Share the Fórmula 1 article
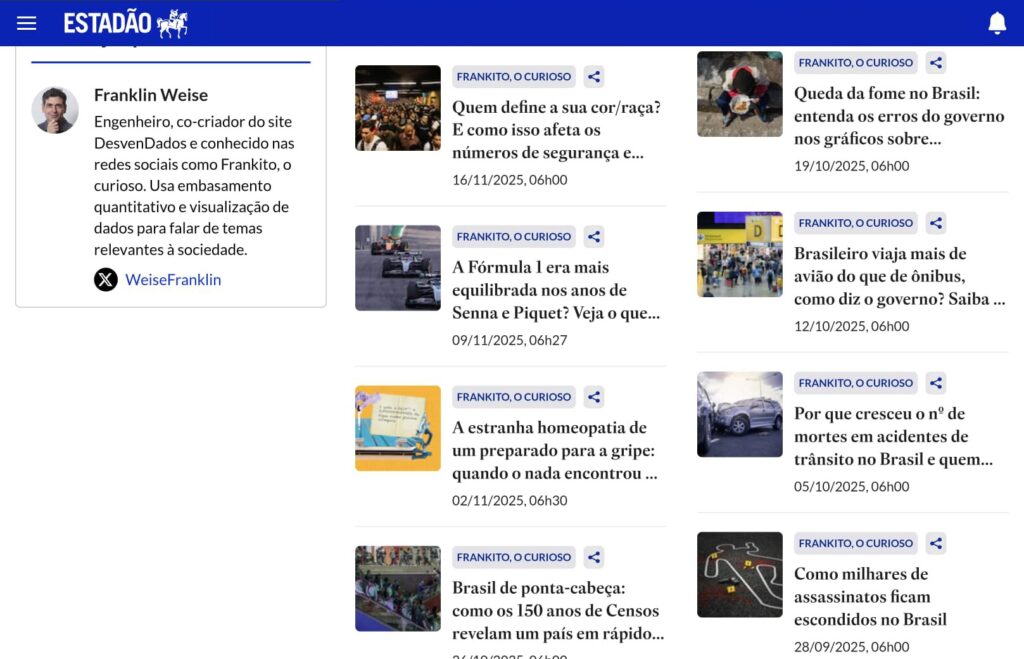1024x659 pixels. point(594,237)
